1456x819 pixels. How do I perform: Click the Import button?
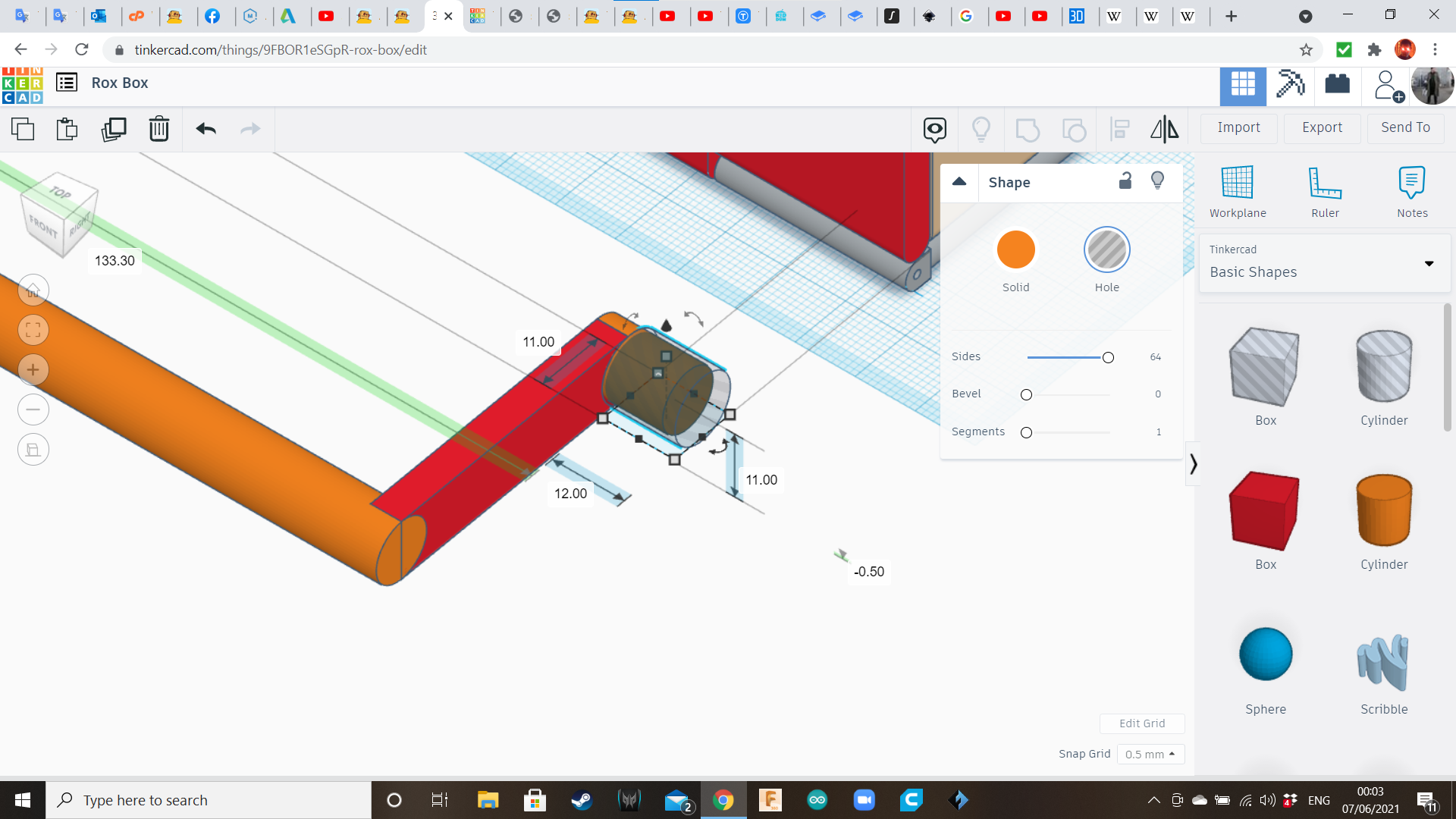(x=1238, y=127)
